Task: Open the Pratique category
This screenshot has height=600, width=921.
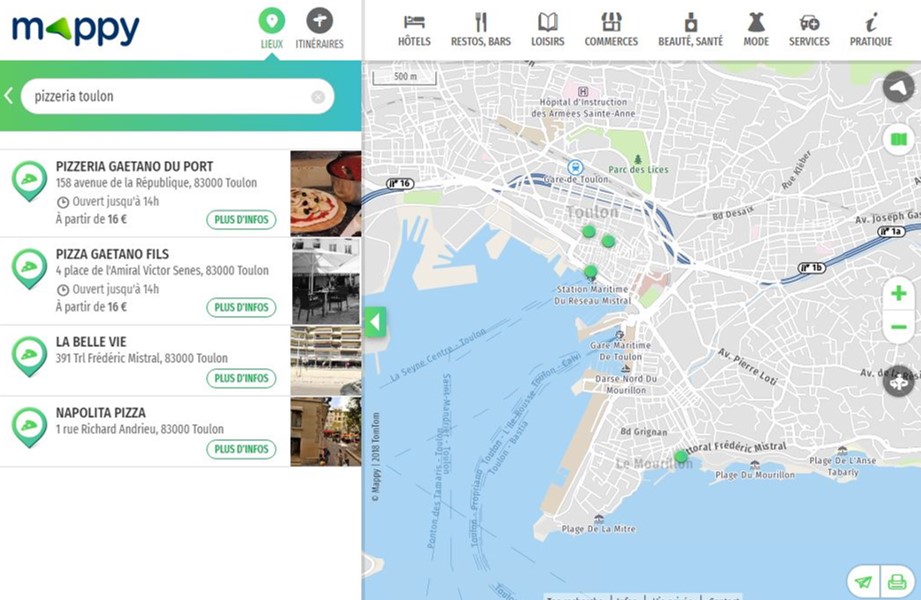Action: [870, 30]
